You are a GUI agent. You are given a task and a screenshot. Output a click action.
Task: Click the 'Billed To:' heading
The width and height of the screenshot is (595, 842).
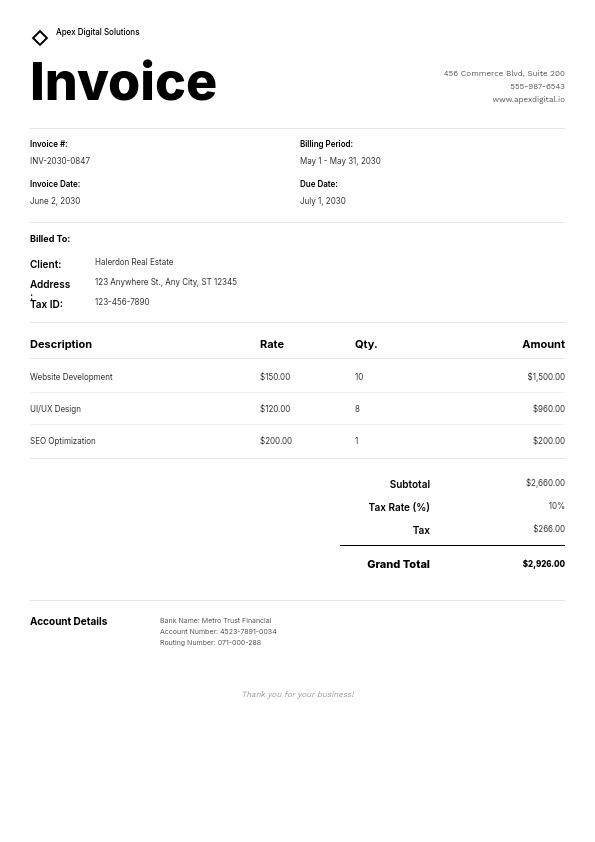50,239
